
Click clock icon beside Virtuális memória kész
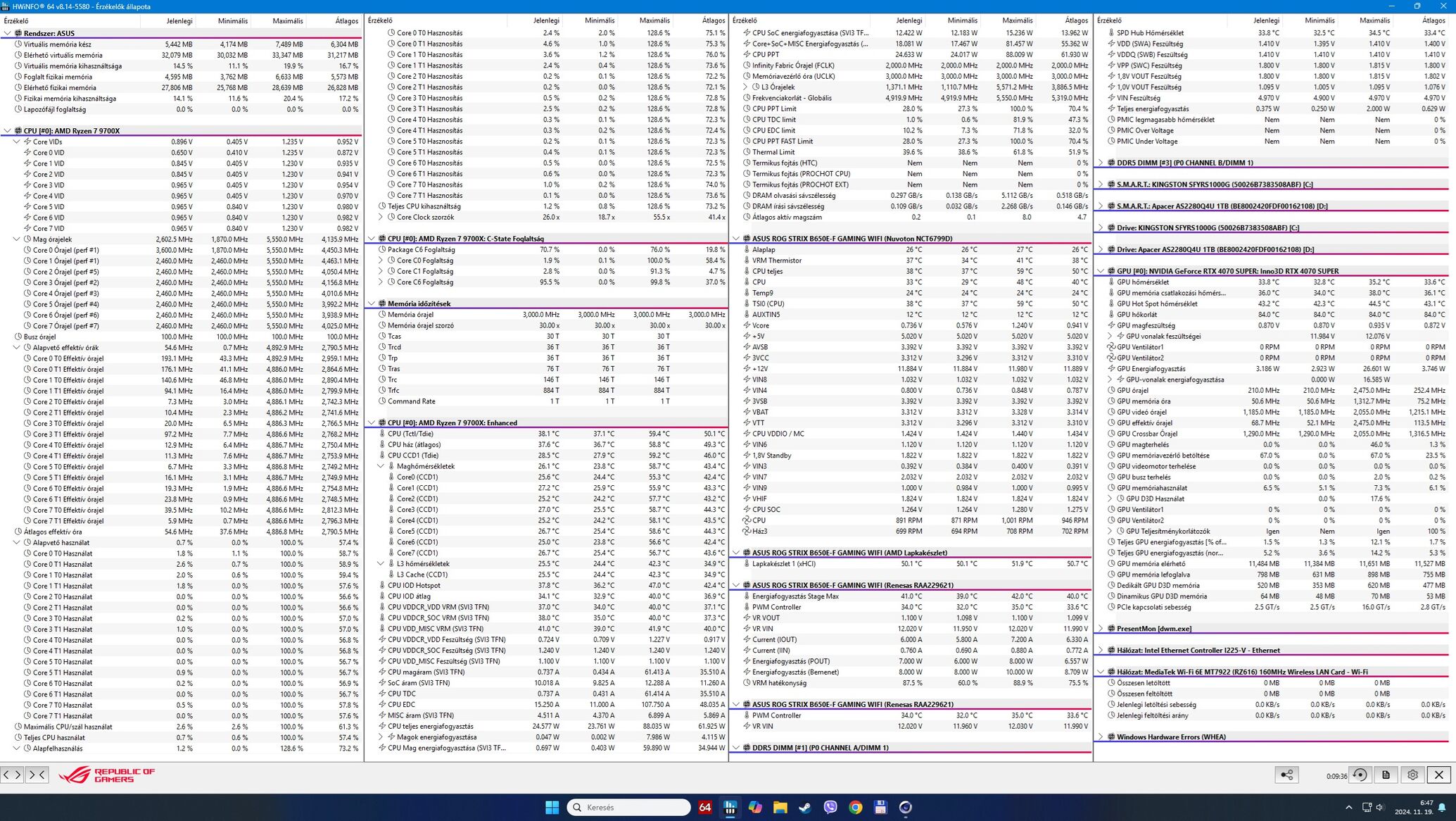tap(18, 44)
